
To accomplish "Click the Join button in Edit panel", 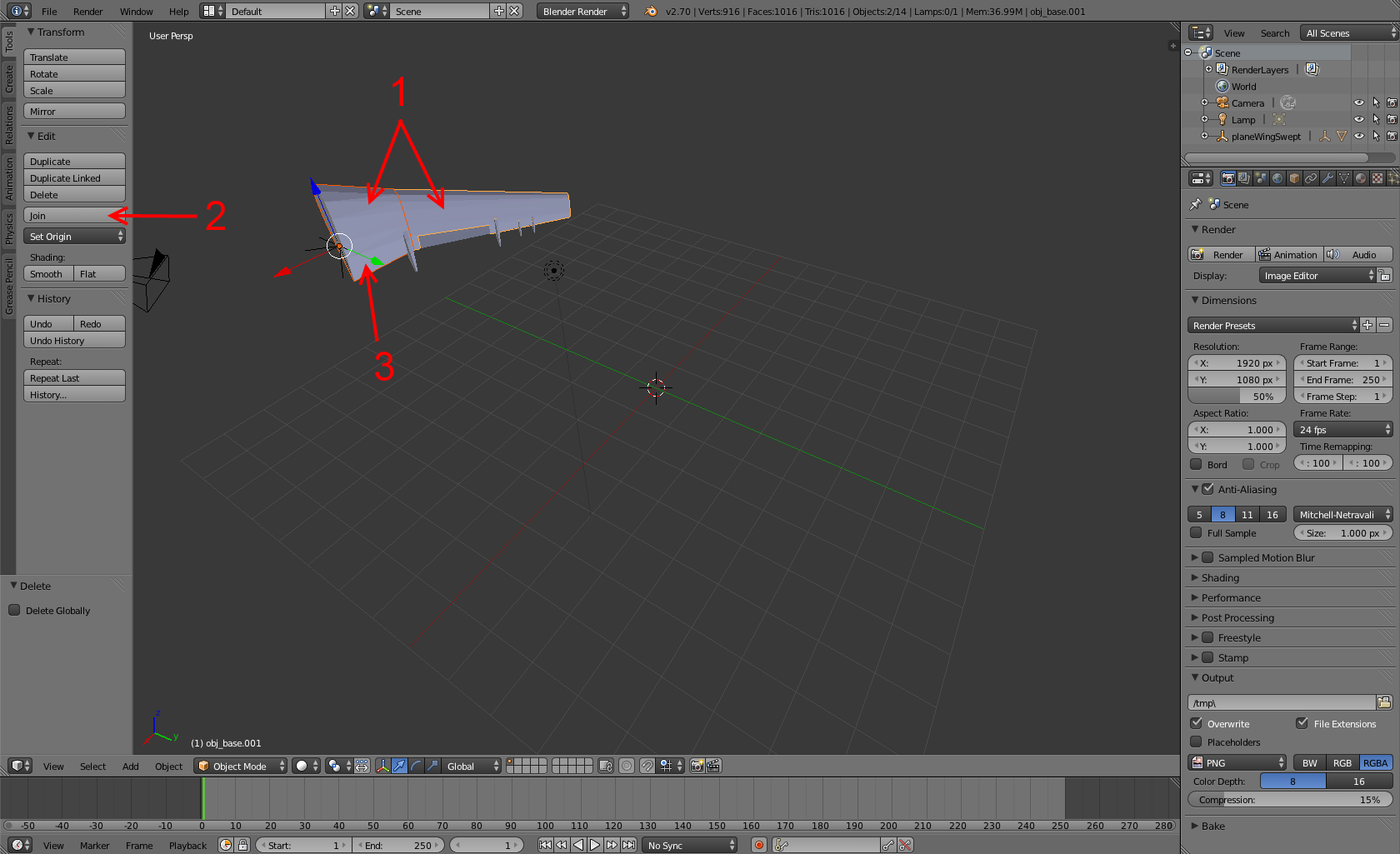I will click(x=74, y=216).
